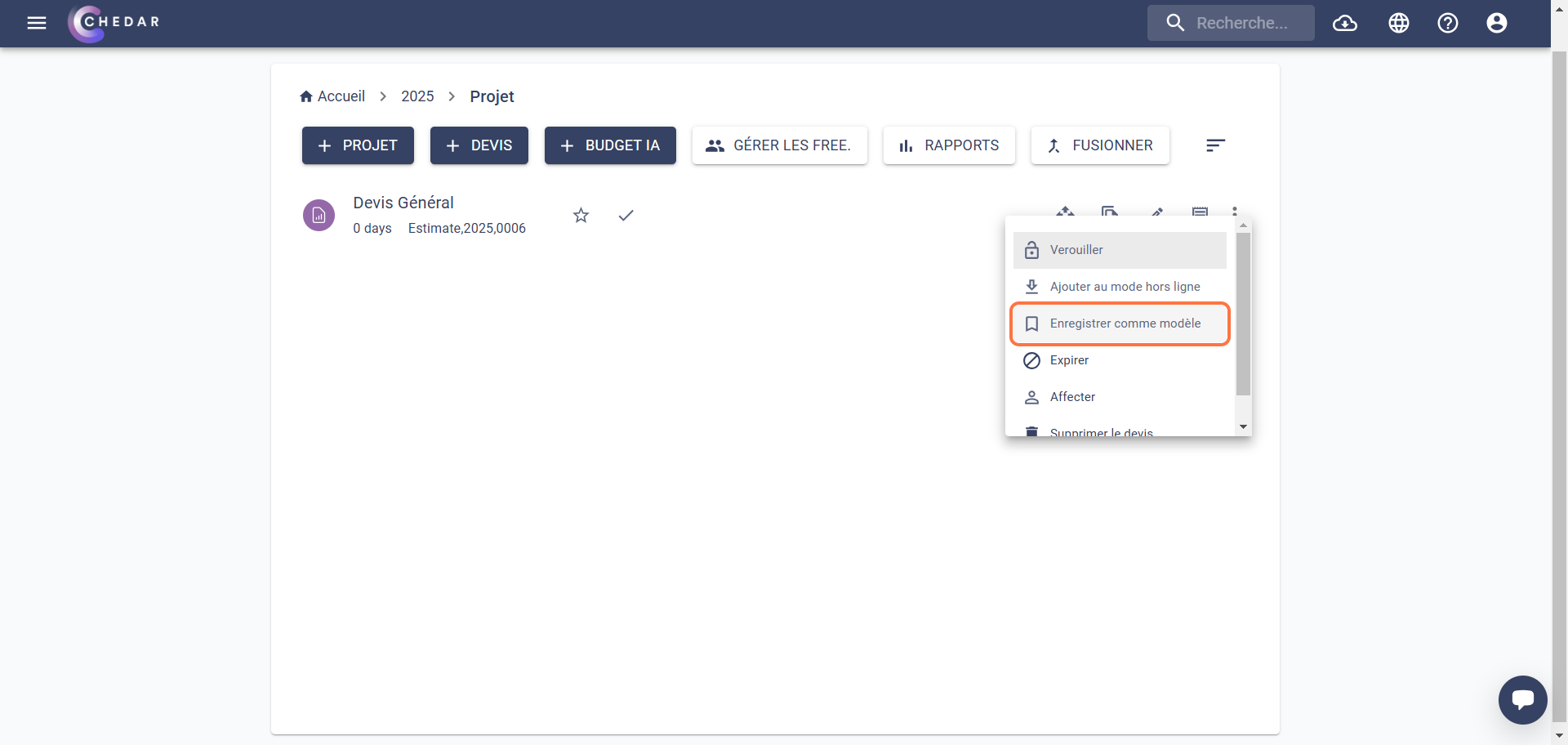Click the page vertical scrollbar

[1559, 387]
